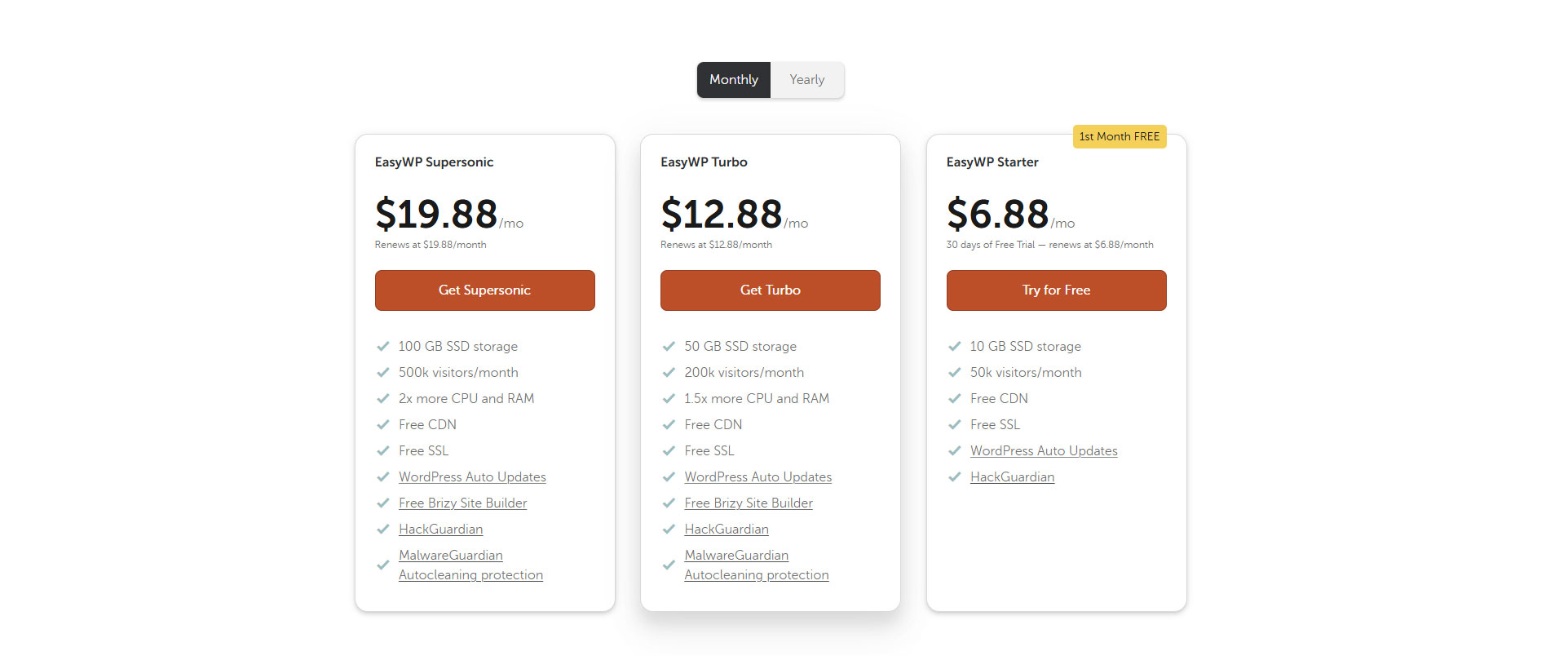Click checkmark beside Turbo MalwareGuardian feature
Screen dimensions: 1568x656
pos(669,565)
